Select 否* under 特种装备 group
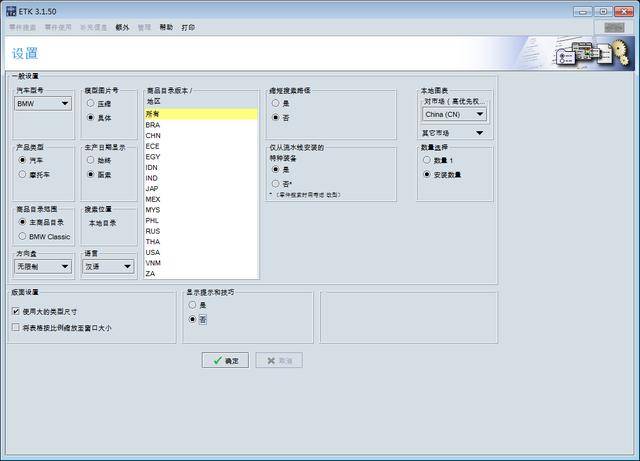 click(x=276, y=184)
